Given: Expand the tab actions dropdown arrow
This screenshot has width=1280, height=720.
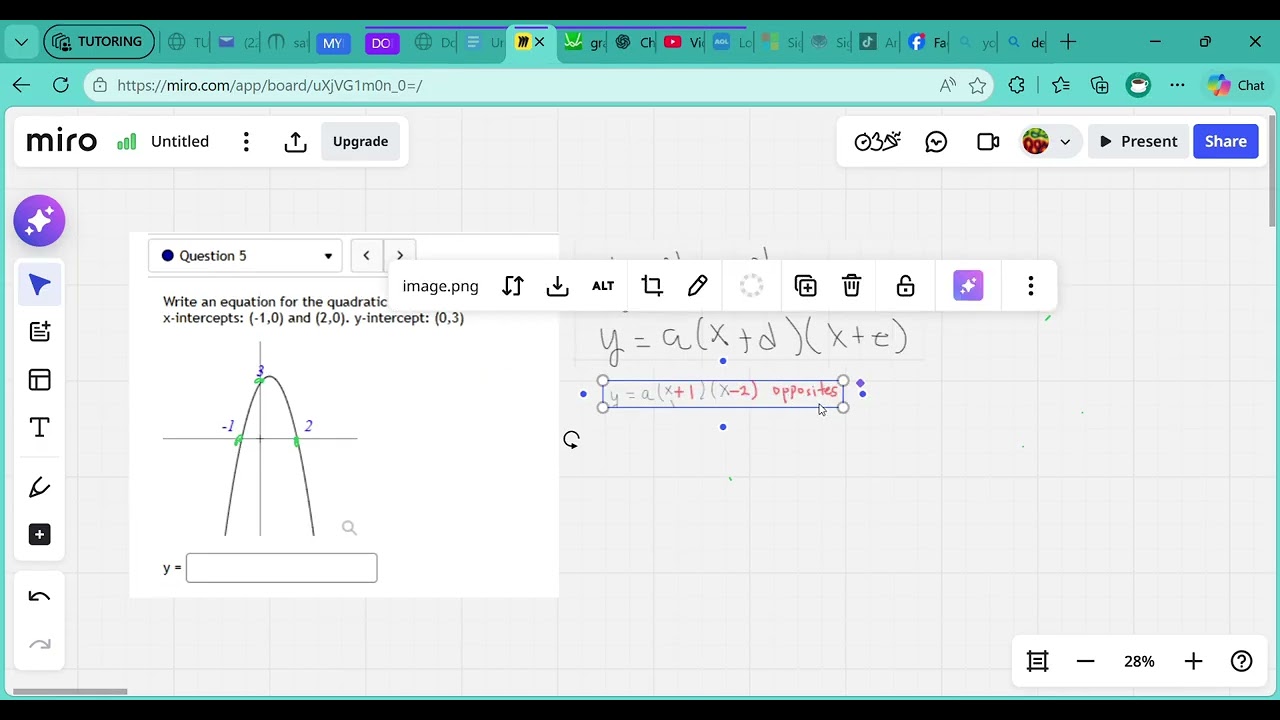Looking at the screenshot, I should (21, 42).
